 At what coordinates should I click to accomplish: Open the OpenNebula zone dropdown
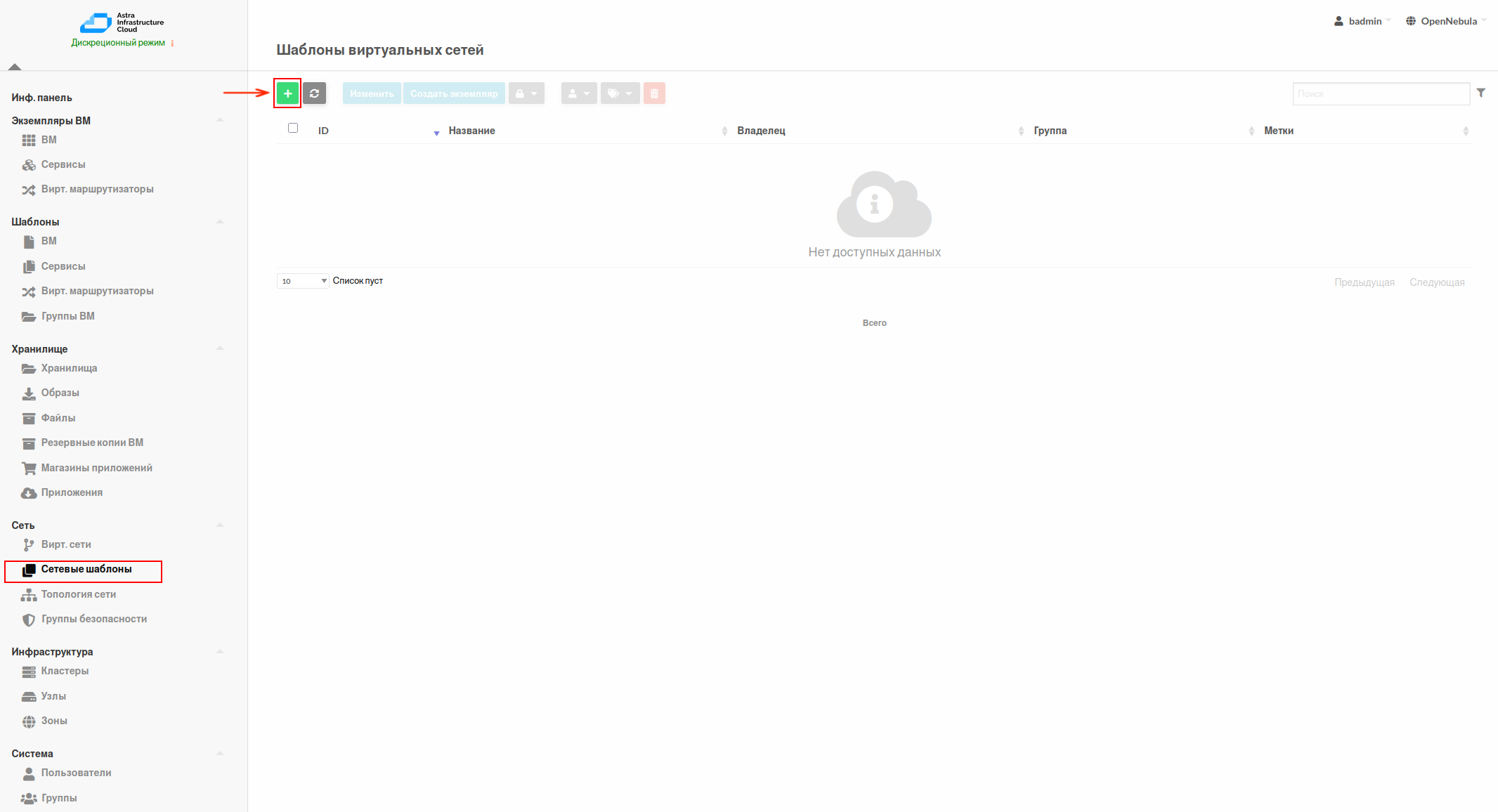(1446, 21)
